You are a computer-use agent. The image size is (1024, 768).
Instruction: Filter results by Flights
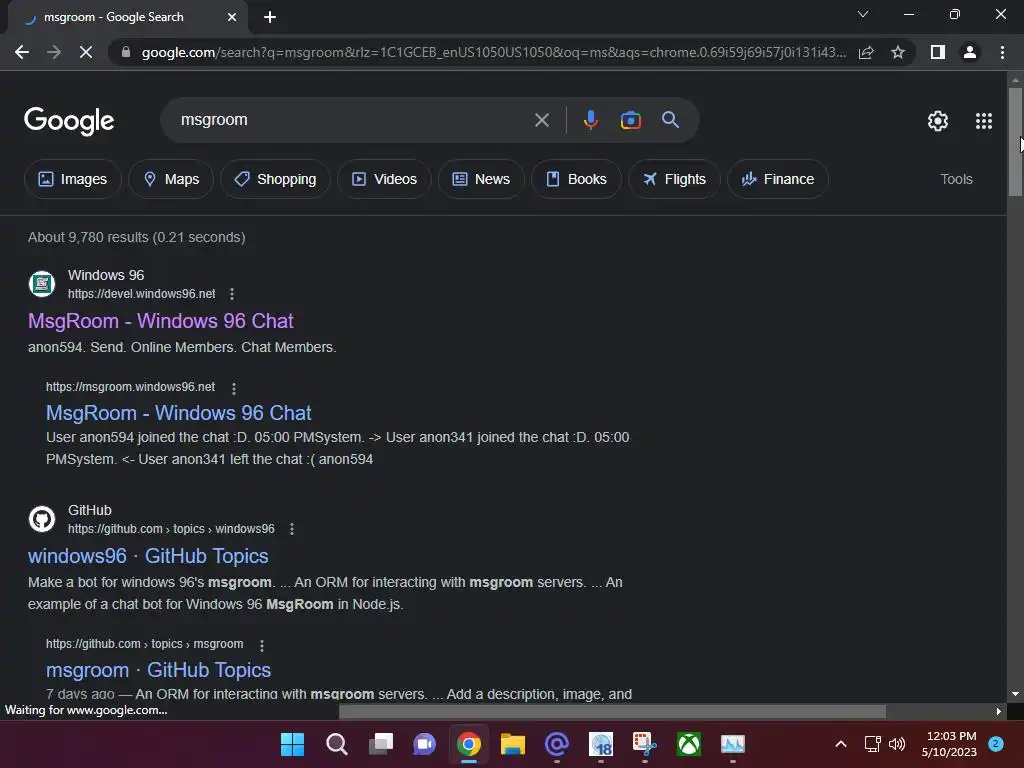click(674, 179)
